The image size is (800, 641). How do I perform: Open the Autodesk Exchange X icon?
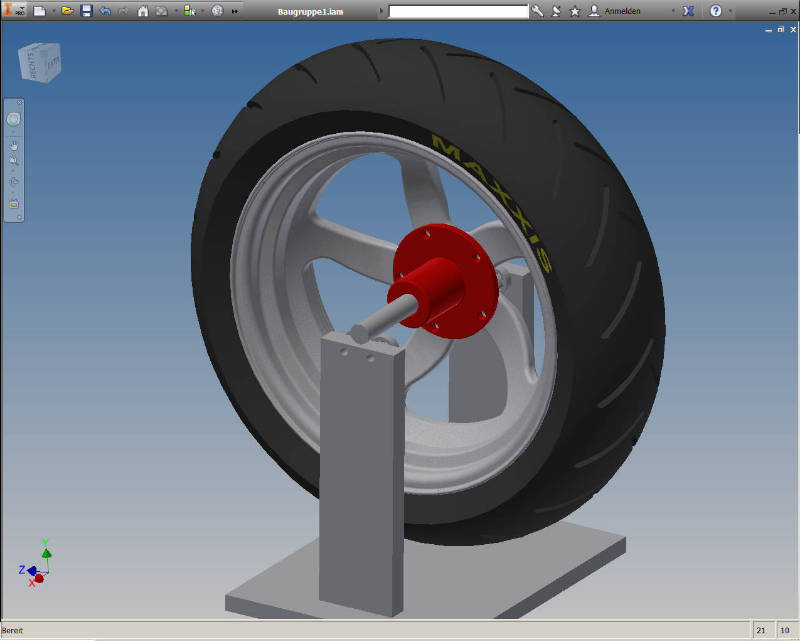(x=688, y=11)
